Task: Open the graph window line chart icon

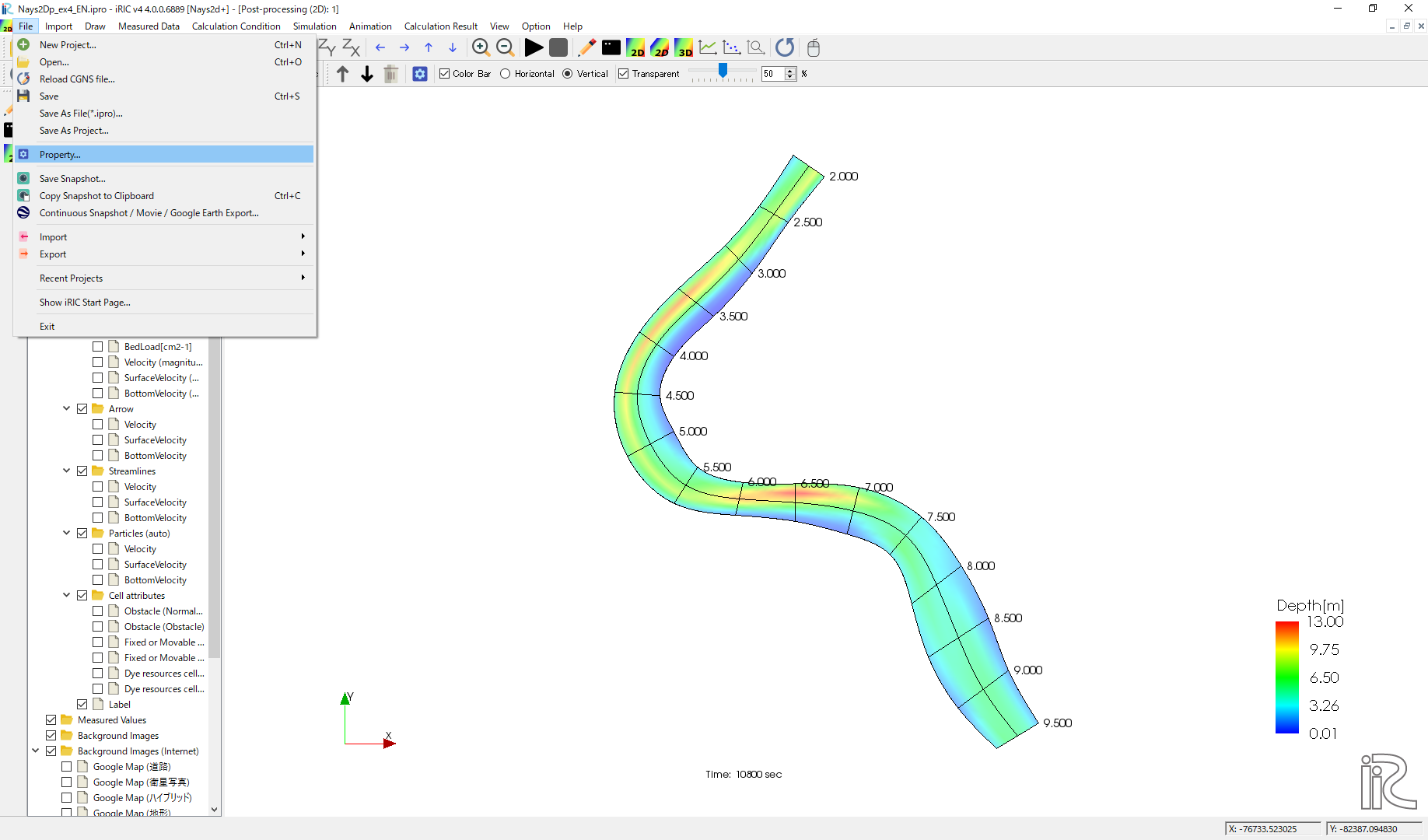Action: tap(708, 47)
